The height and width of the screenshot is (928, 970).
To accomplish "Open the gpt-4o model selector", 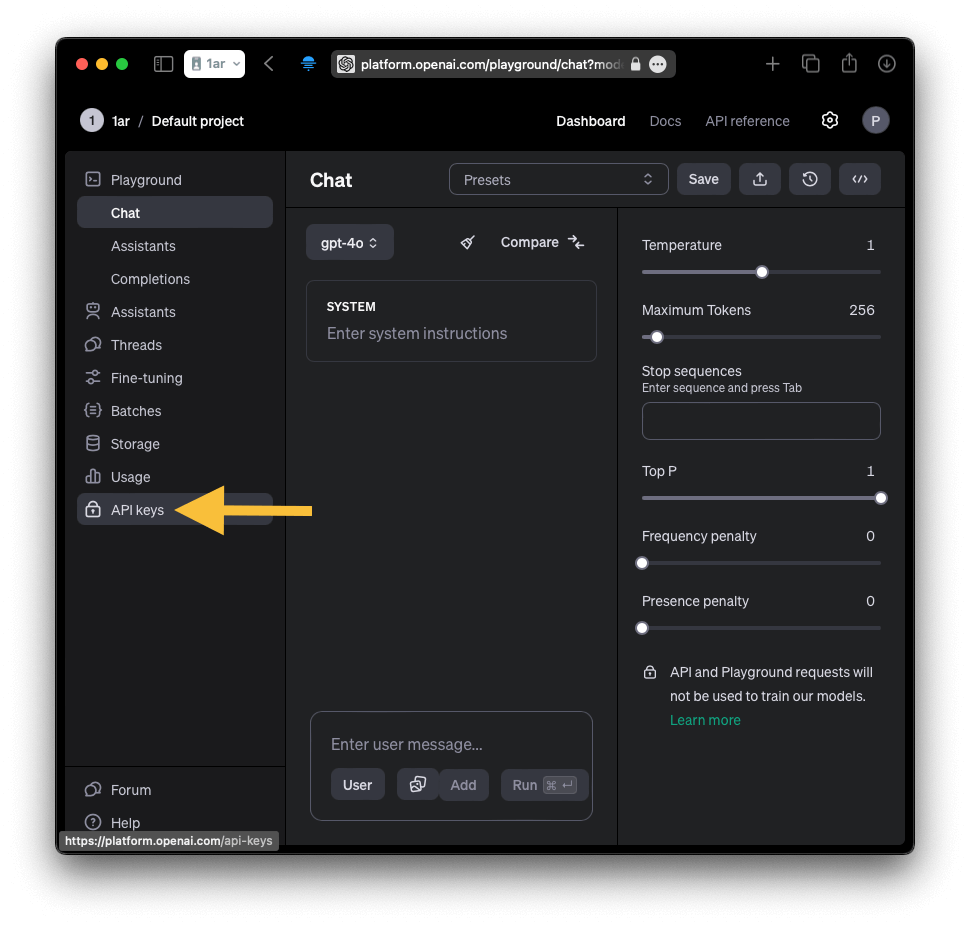I will 350,243.
